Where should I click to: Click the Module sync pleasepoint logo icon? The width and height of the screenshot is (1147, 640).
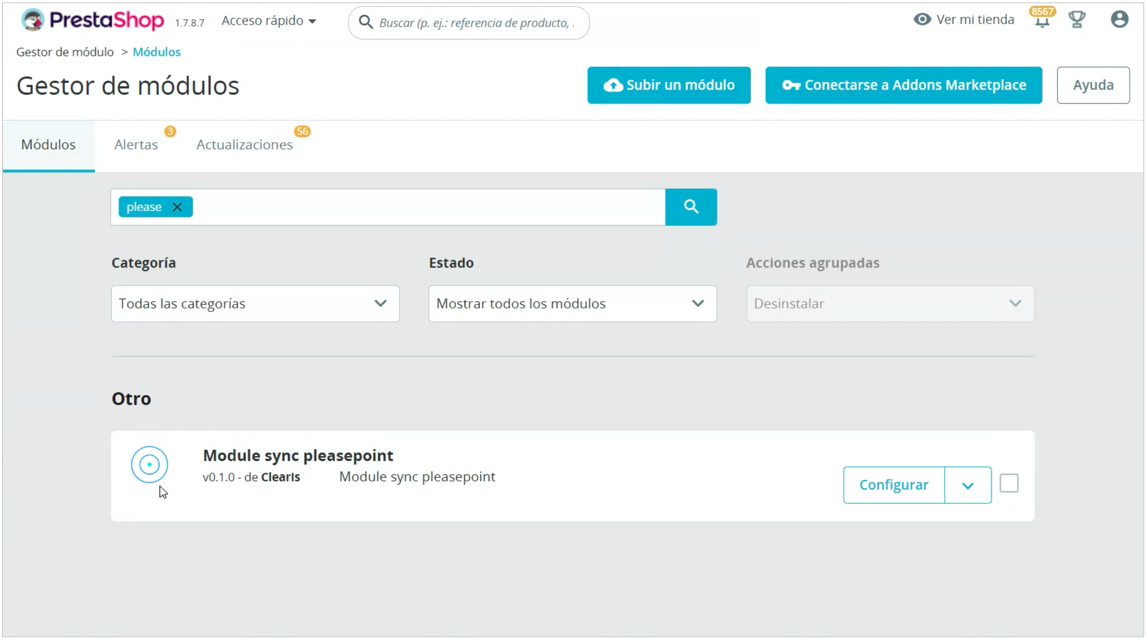[149, 465]
